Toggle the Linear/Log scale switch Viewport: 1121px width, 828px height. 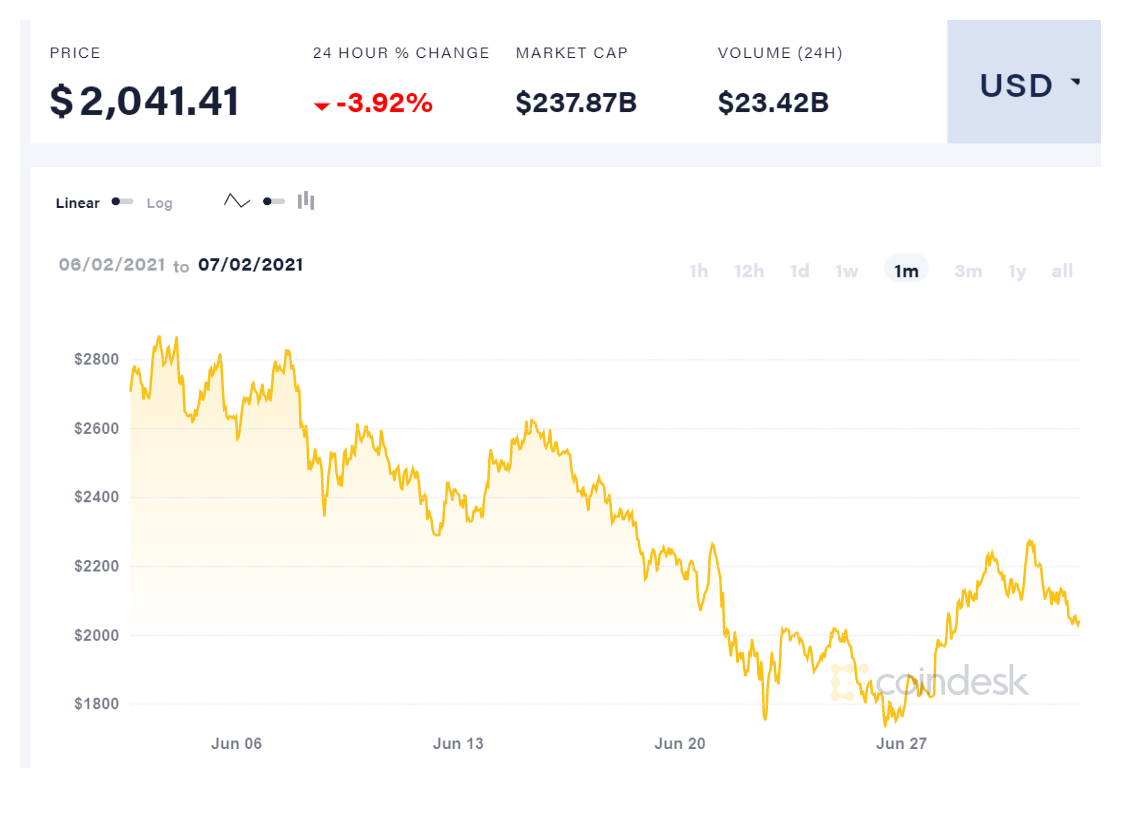click(x=123, y=202)
